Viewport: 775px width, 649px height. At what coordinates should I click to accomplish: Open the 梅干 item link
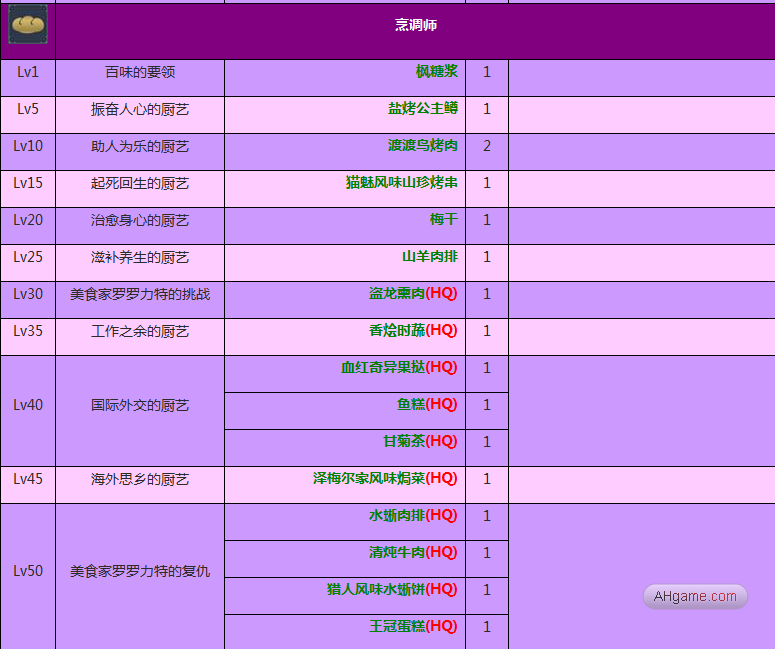click(443, 220)
